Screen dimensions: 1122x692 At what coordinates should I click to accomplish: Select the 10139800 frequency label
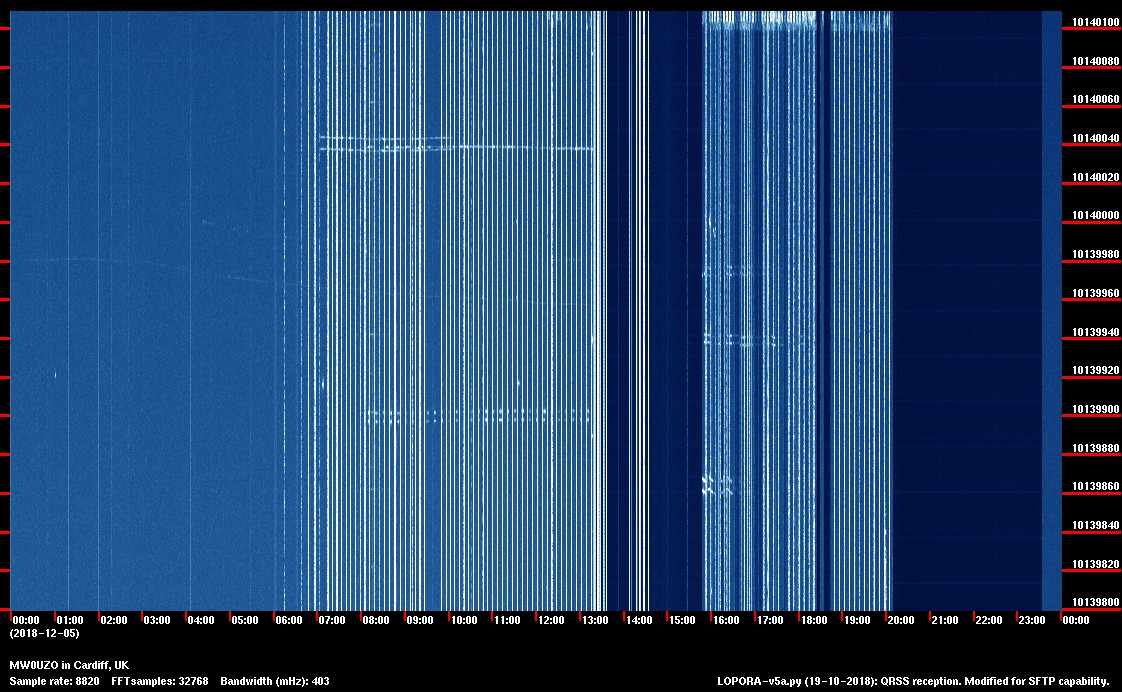pos(1094,602)
